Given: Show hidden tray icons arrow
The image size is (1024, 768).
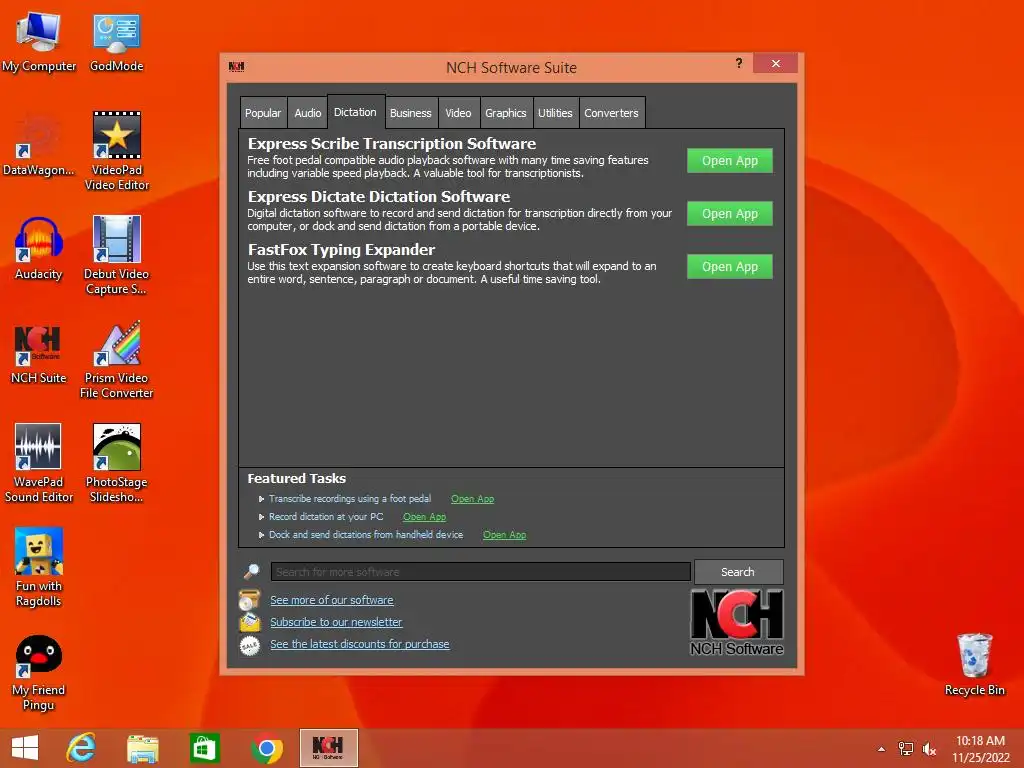Looking at the screenshot, I should click(x=881, y=749).
